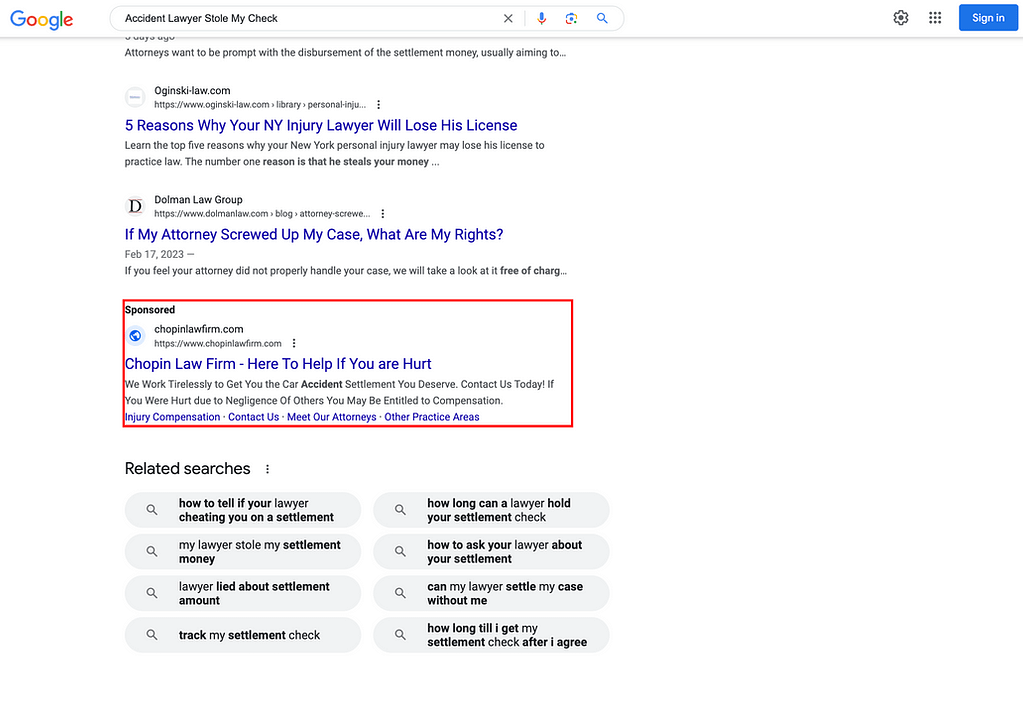Click the Google logo
The width and height of the screenshot is (1023, 718).
point(42,19)
